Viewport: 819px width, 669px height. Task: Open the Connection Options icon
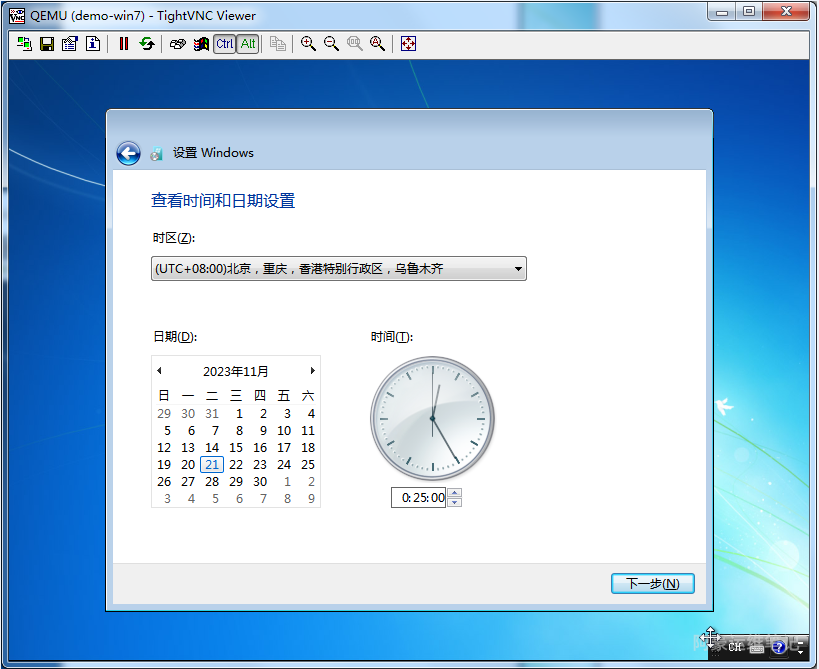pos(69,44)
